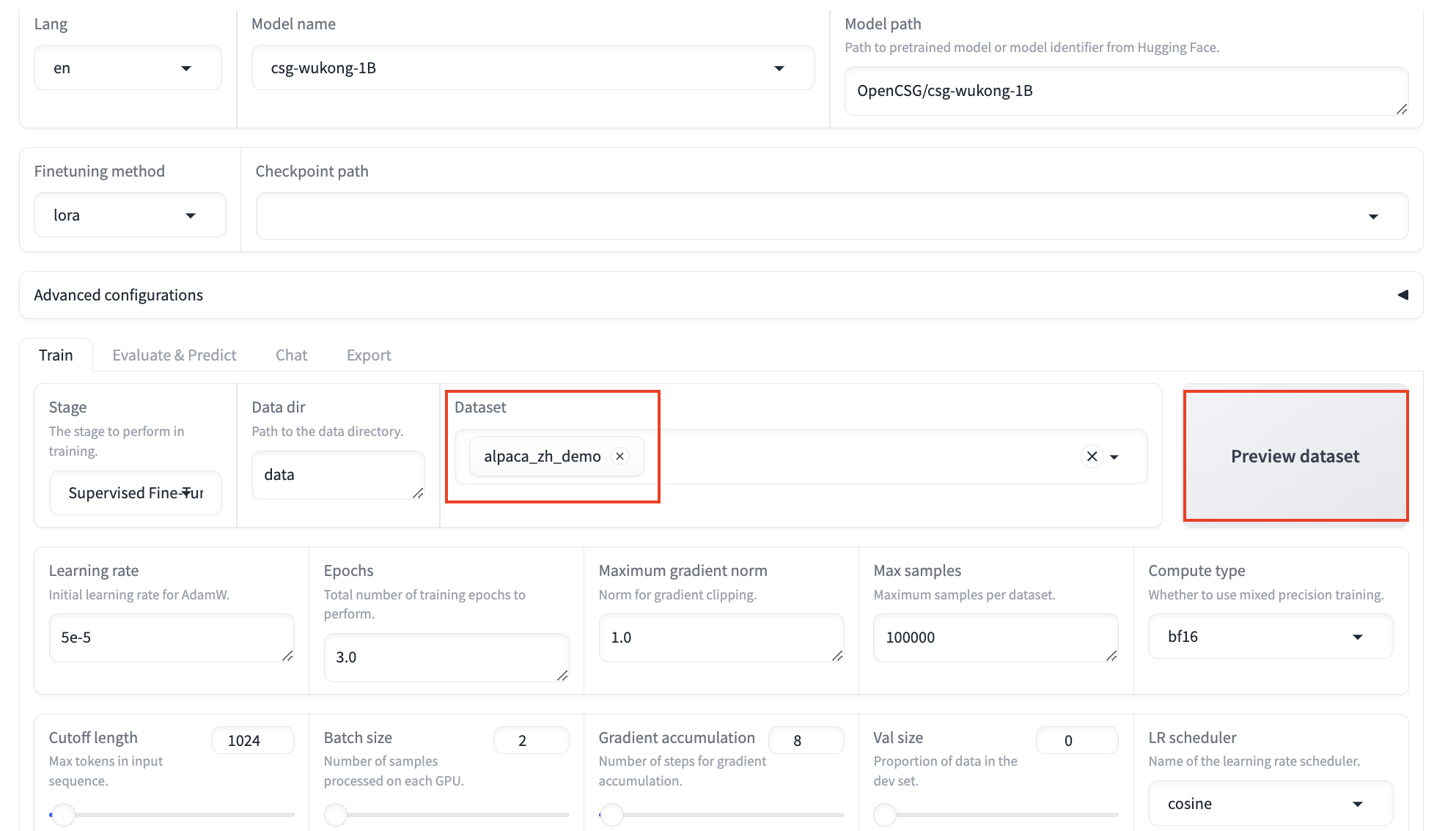Open the Lang dropdown
The width and height of the screenshot is (1456, 831).
tap(128, 68)
